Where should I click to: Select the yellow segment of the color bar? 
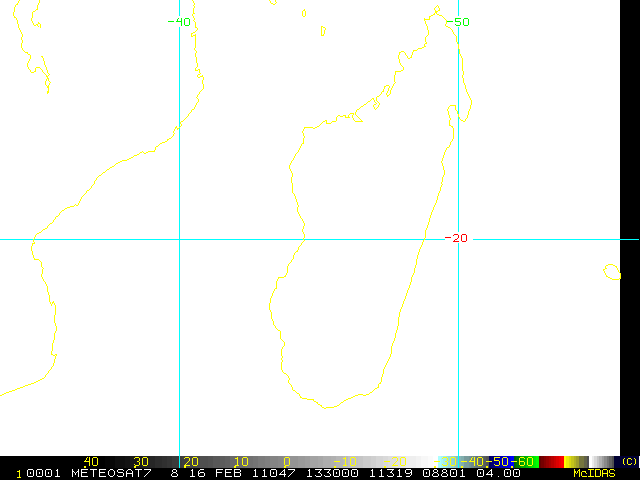tap(577, 461)
